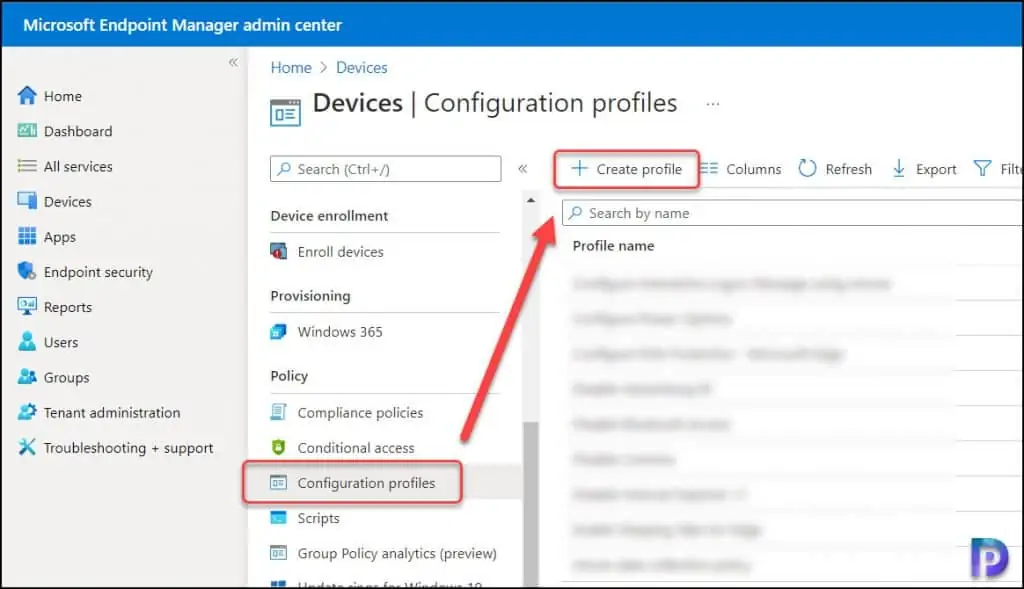Click the Columns toolbar icon
The width and height of the screenshot is (1024, 589).
(x=709, y=169)
